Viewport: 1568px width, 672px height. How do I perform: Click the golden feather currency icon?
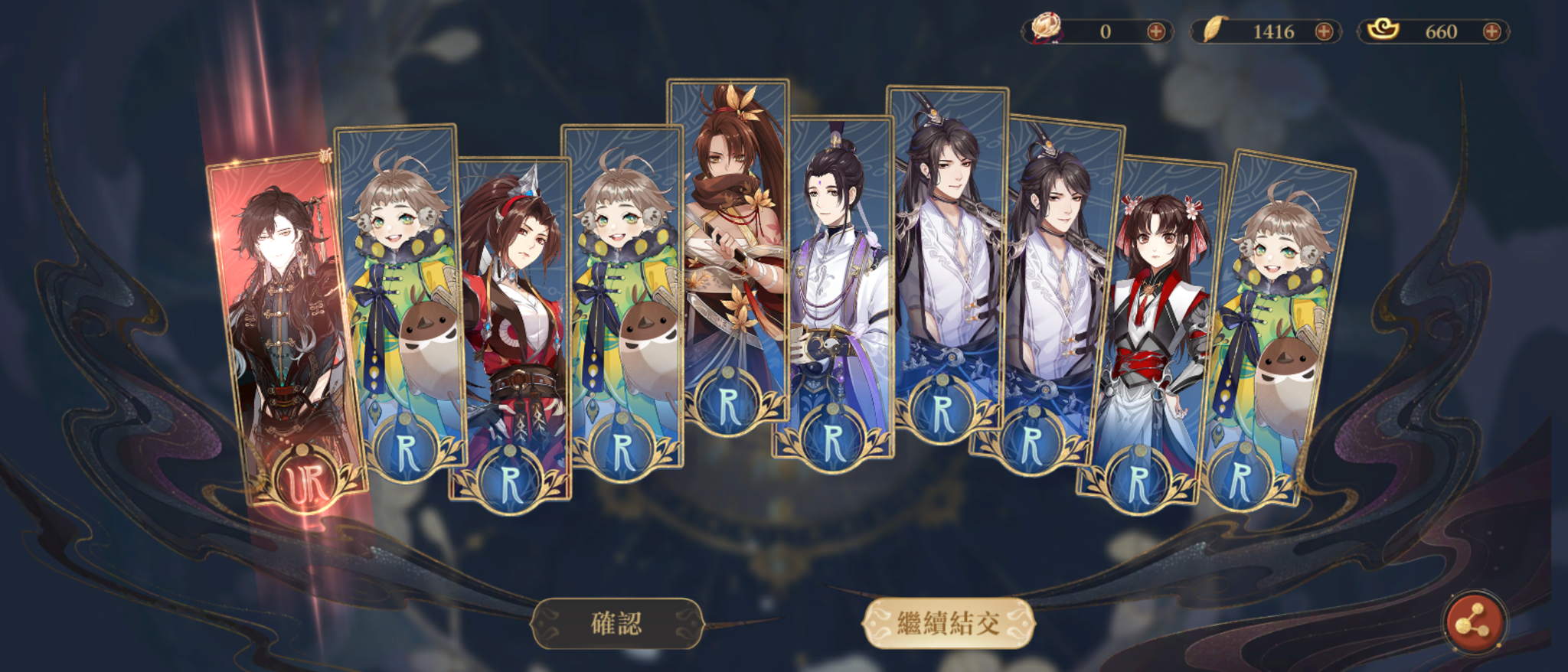[x=1214, y=30]
